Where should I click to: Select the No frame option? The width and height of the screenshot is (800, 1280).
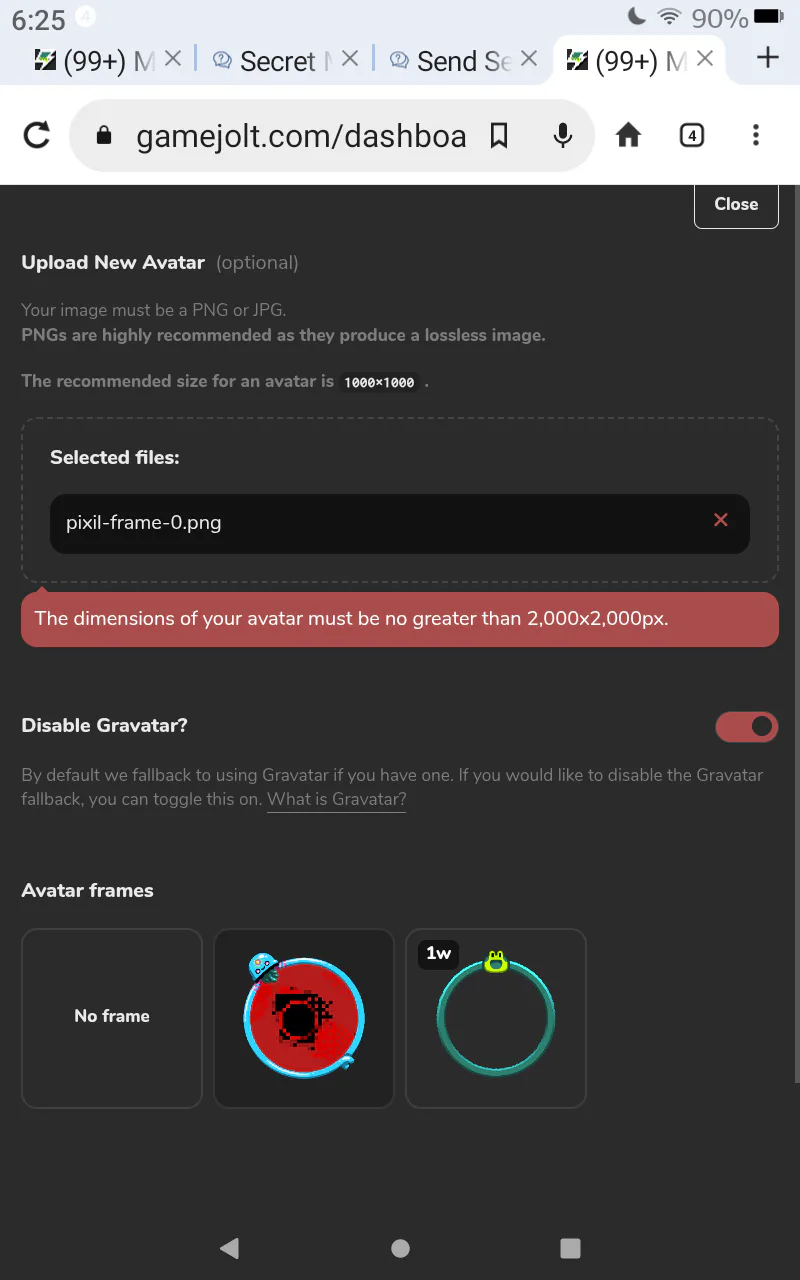pyautogui.click(x=112, y=1017)
